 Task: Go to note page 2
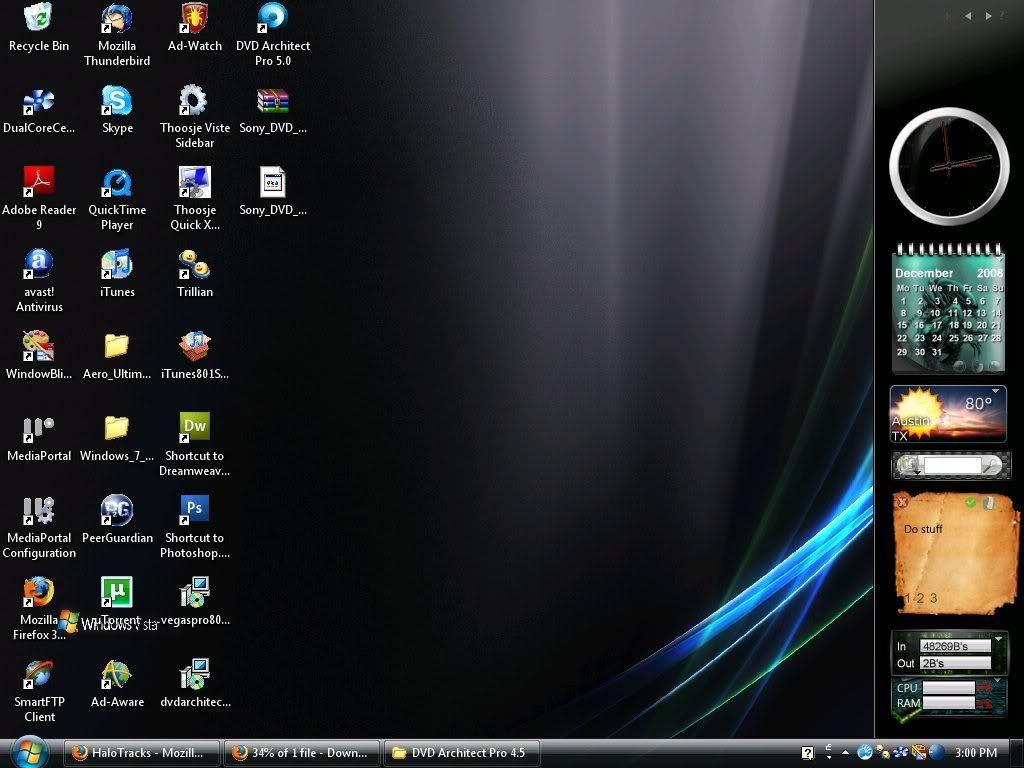tap(920, 598)
